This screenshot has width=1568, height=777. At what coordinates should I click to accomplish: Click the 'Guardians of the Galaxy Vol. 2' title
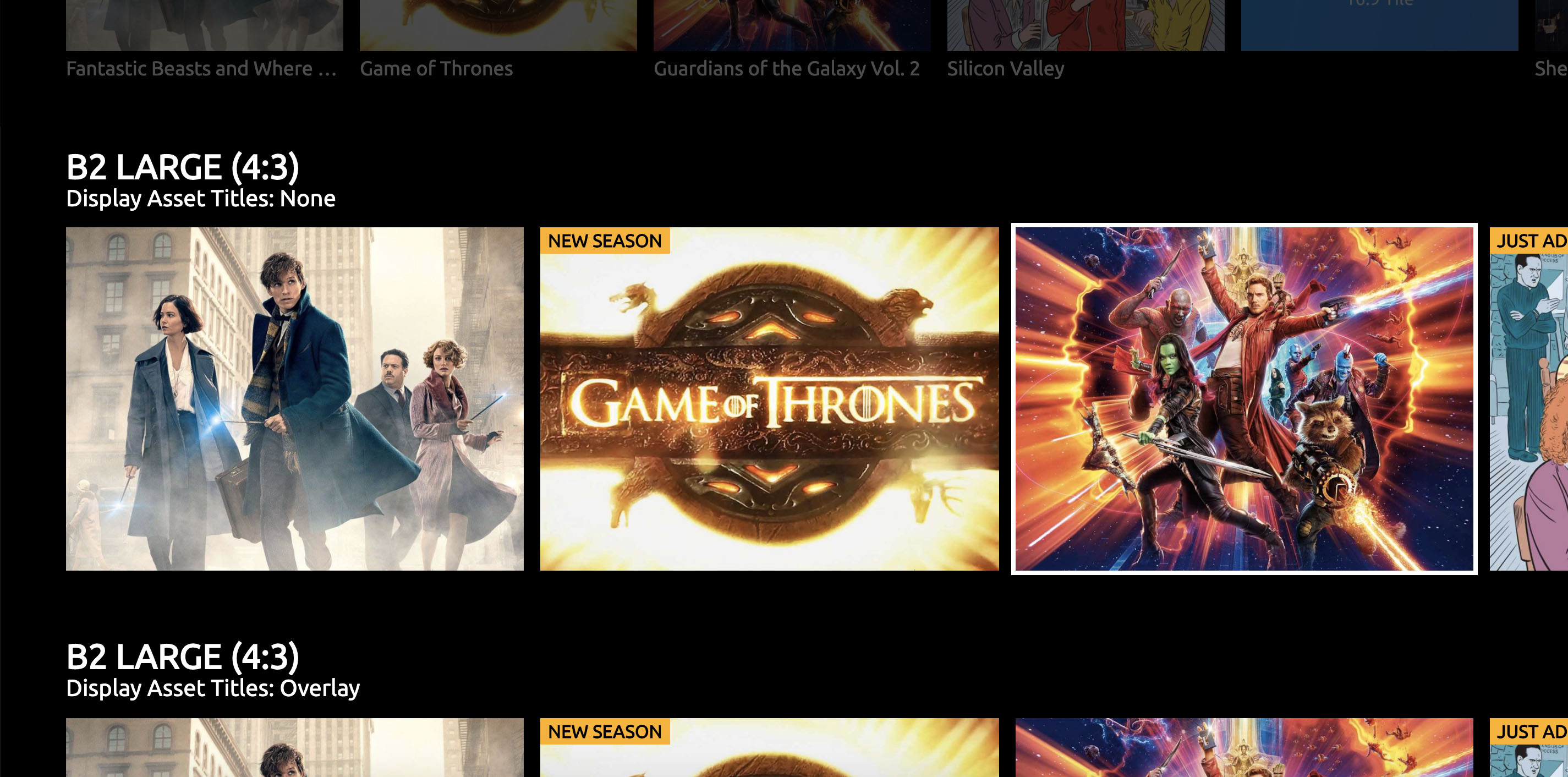click(786, 68)
